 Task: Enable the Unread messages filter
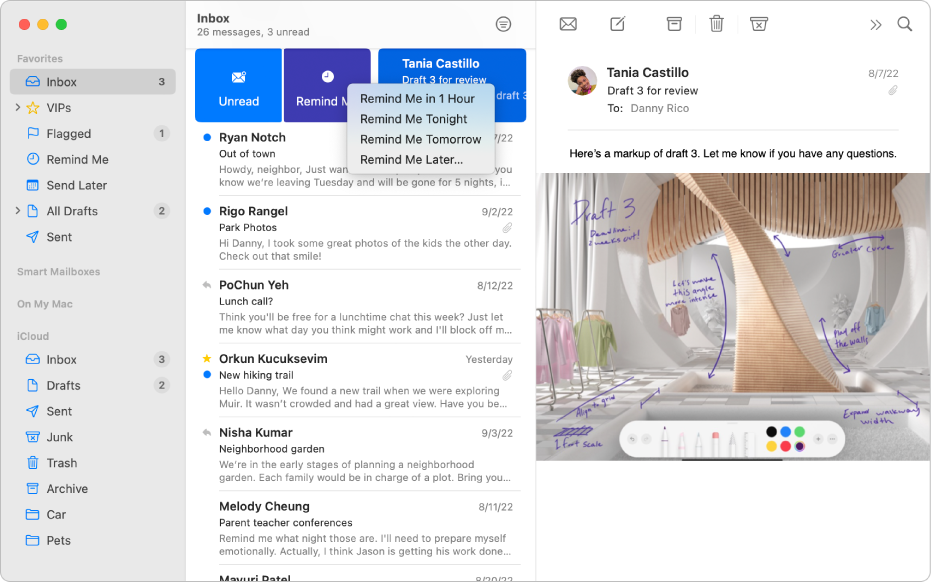coord(237,85)
